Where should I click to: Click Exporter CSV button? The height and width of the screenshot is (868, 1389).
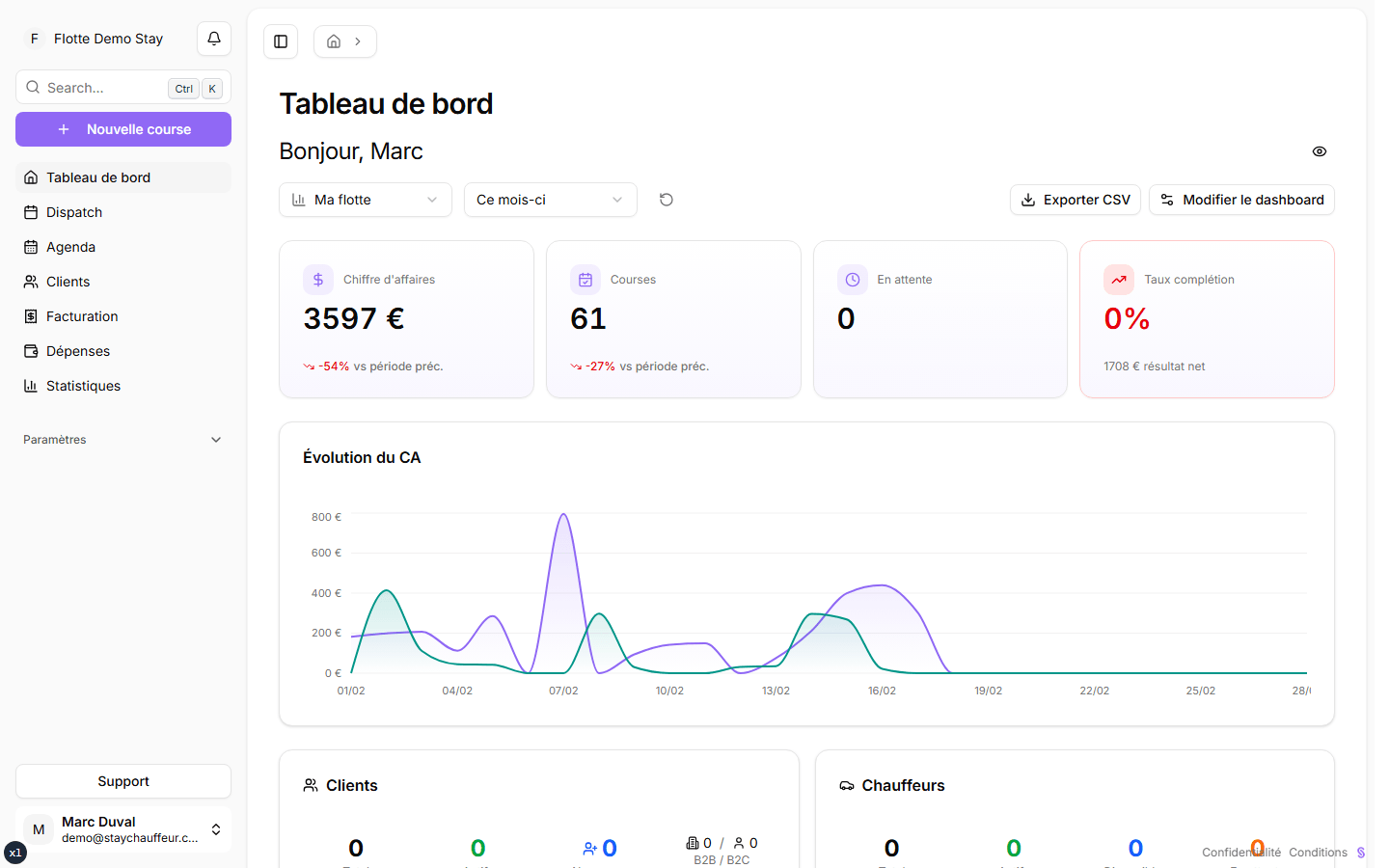tap(1076, 200)
